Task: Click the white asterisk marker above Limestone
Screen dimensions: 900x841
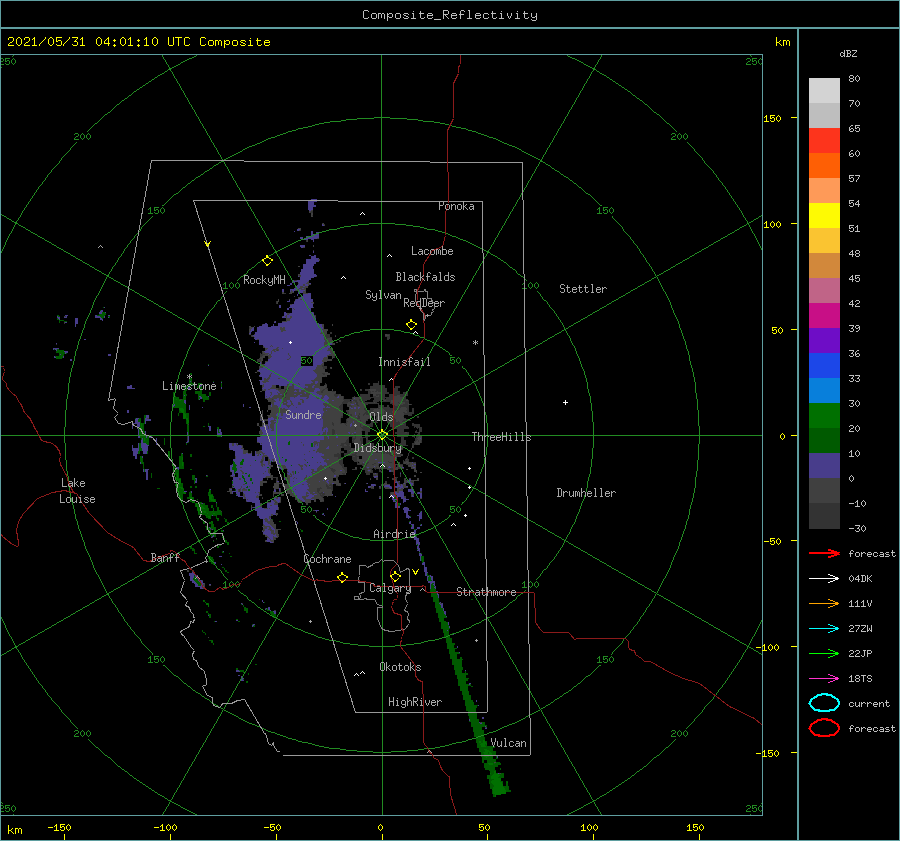Action: (189, 377)
